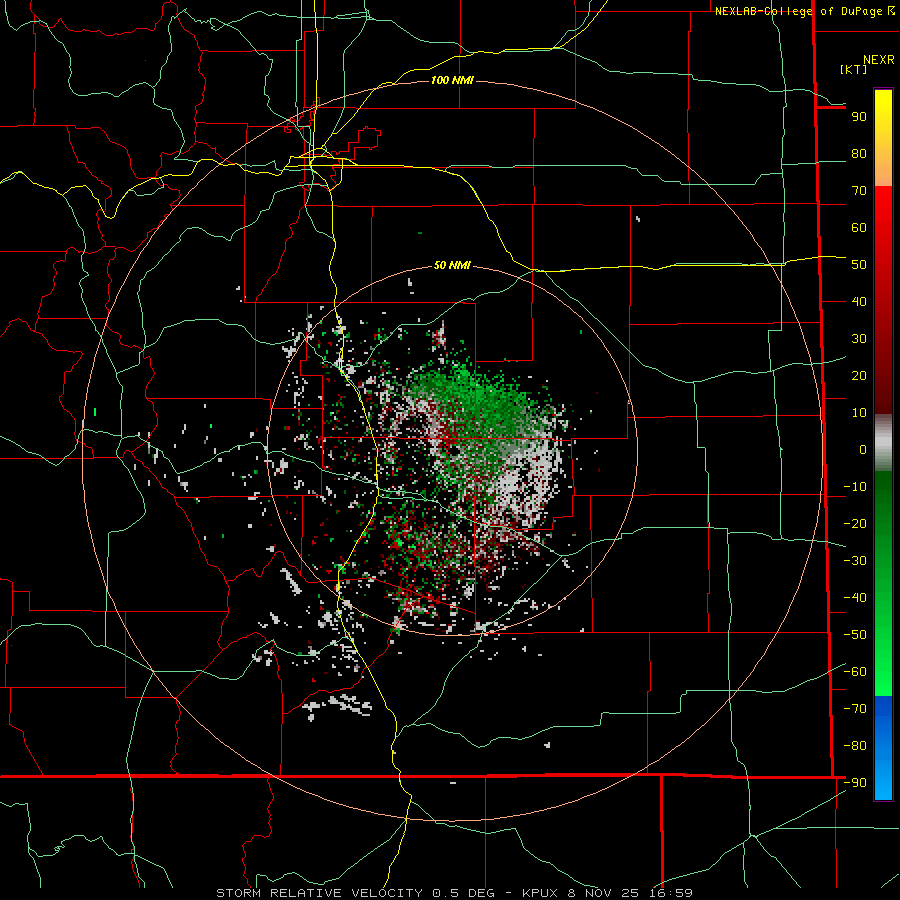Image resolution: width=900 pixels, height=900 pixels.
Task: Click the positive 20 scale value
Action: pos(859,376)
